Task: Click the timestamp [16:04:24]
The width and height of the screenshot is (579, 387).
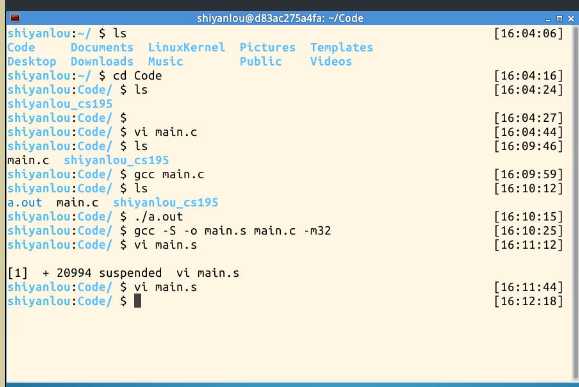Action: (x=528, y=90)
